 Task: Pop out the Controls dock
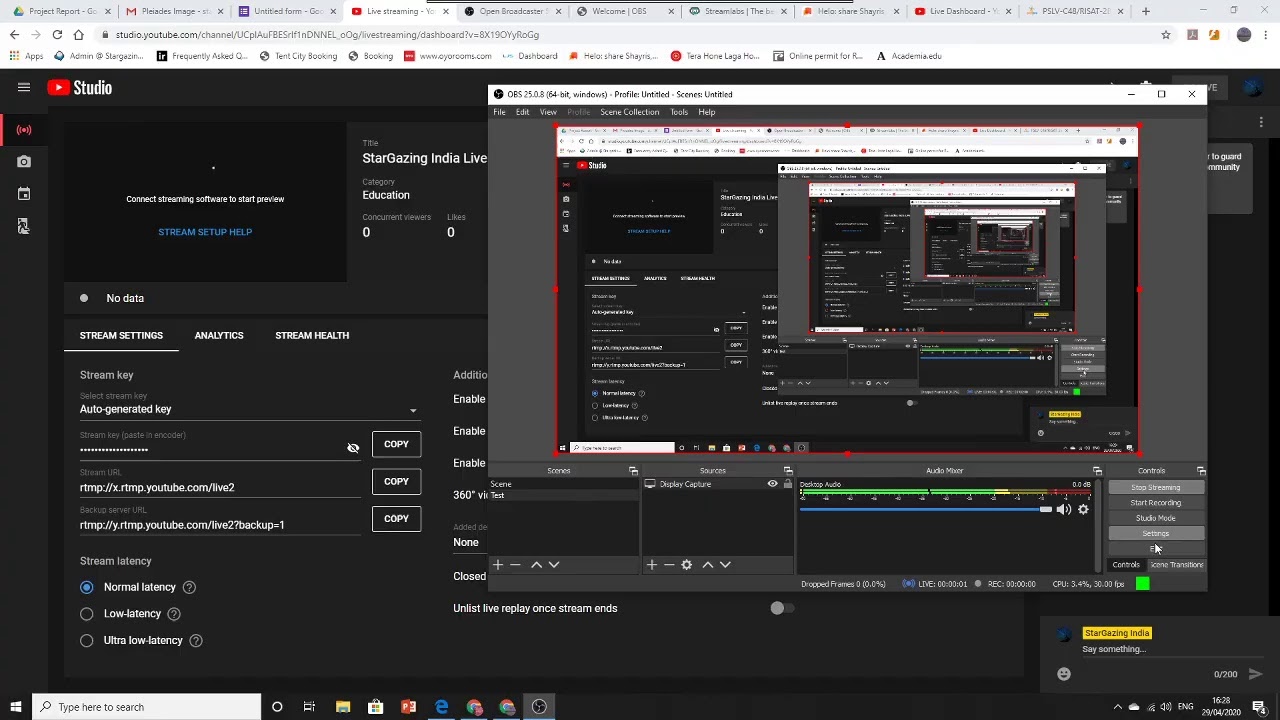1201,471
